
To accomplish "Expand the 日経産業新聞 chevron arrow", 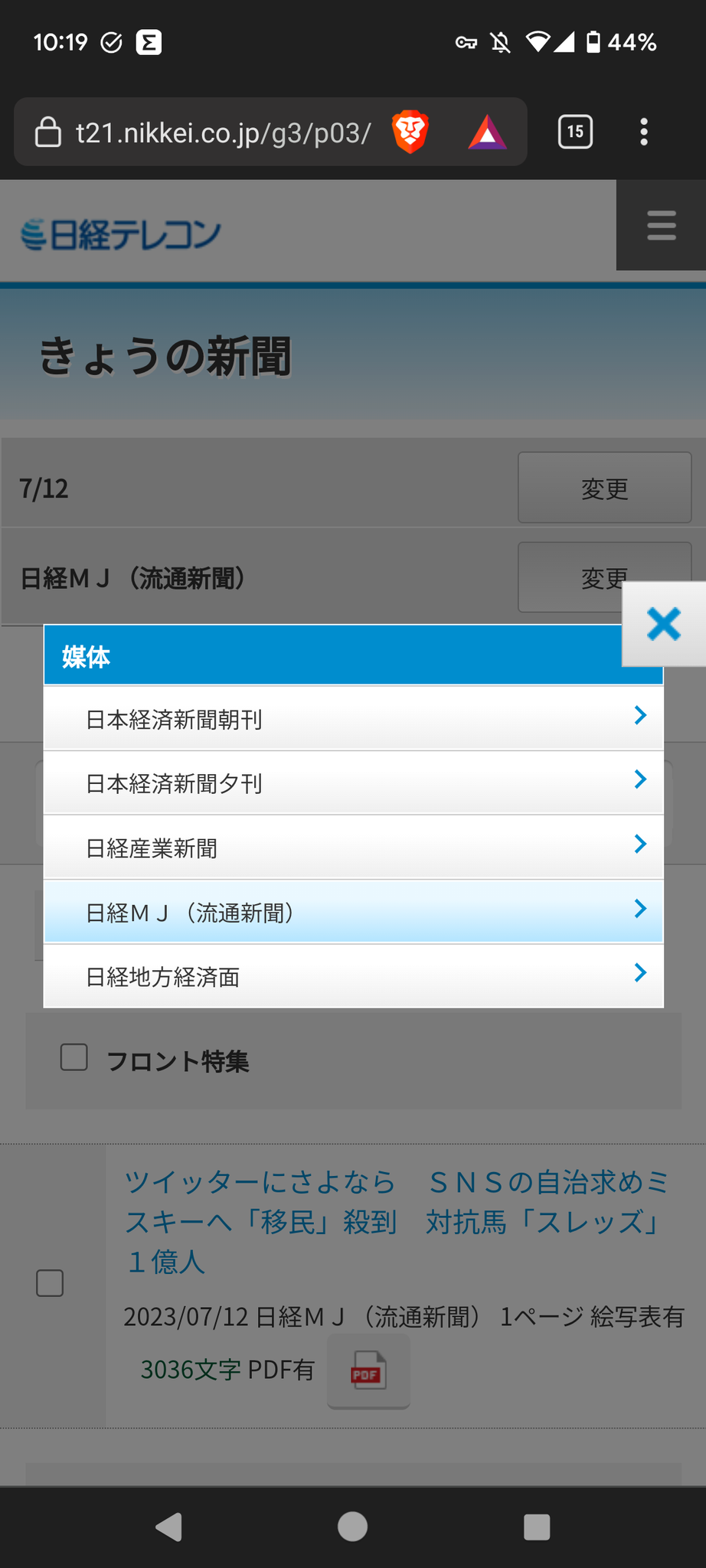I will coord(640,844).
